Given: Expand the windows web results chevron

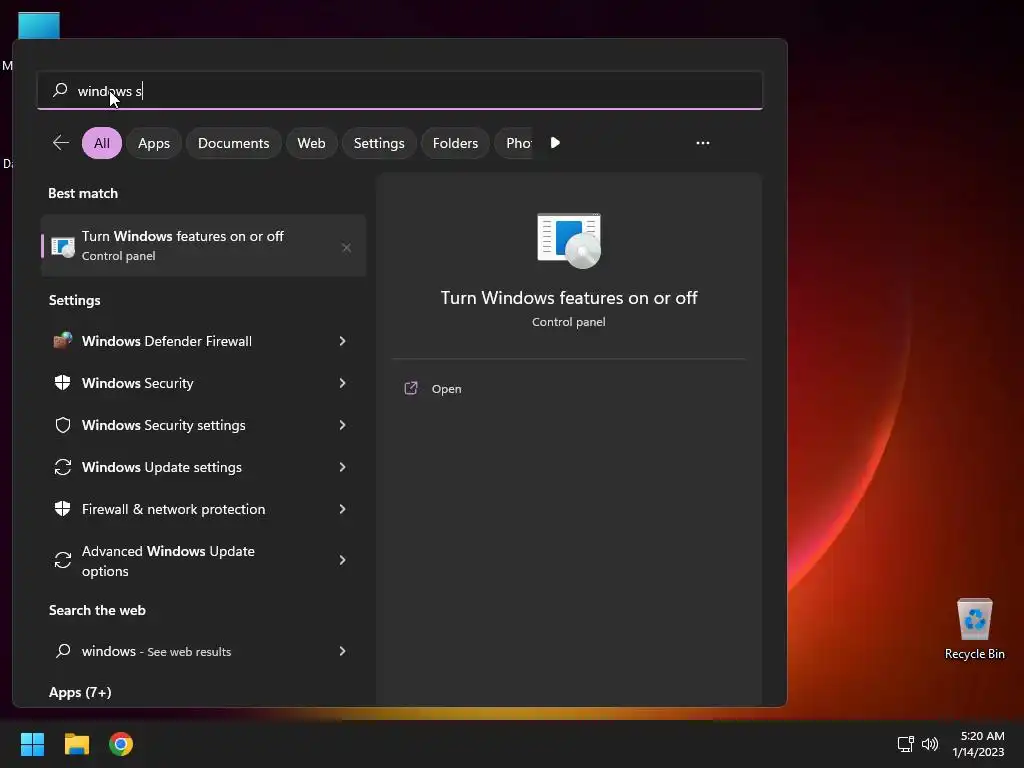Looking at the screenshot, I should tap(342, 651).
